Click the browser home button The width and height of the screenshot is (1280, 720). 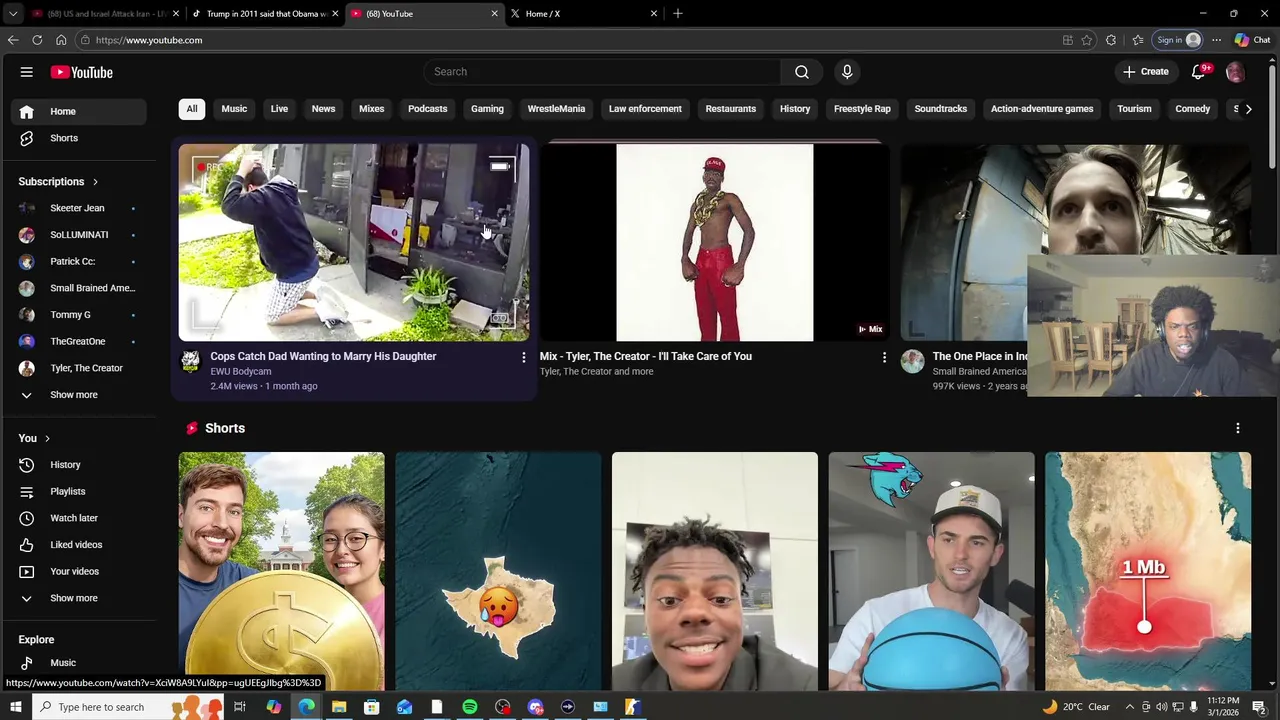point(61,40)
